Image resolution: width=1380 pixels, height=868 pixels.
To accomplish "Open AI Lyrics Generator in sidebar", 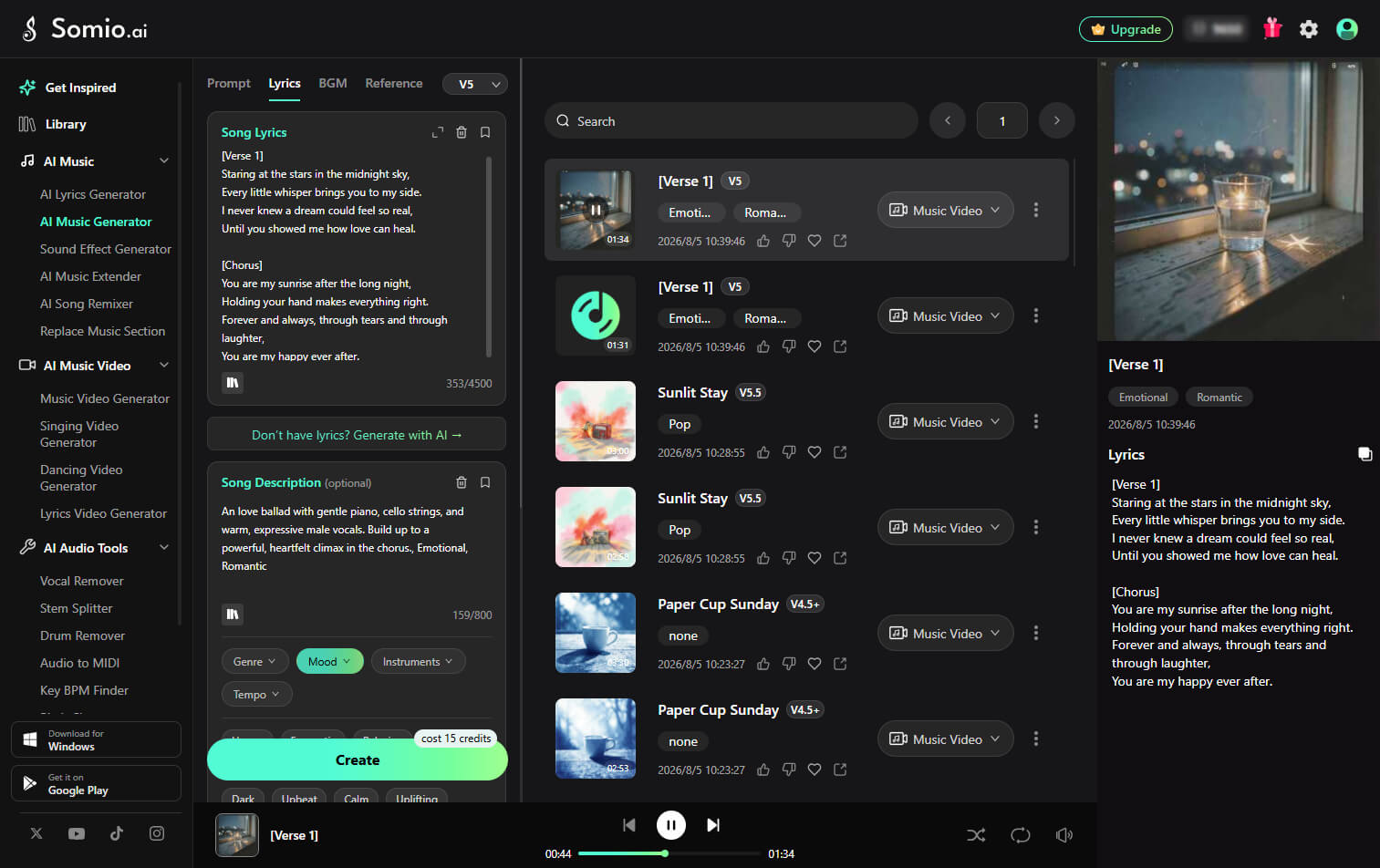I will click(93, 194).
